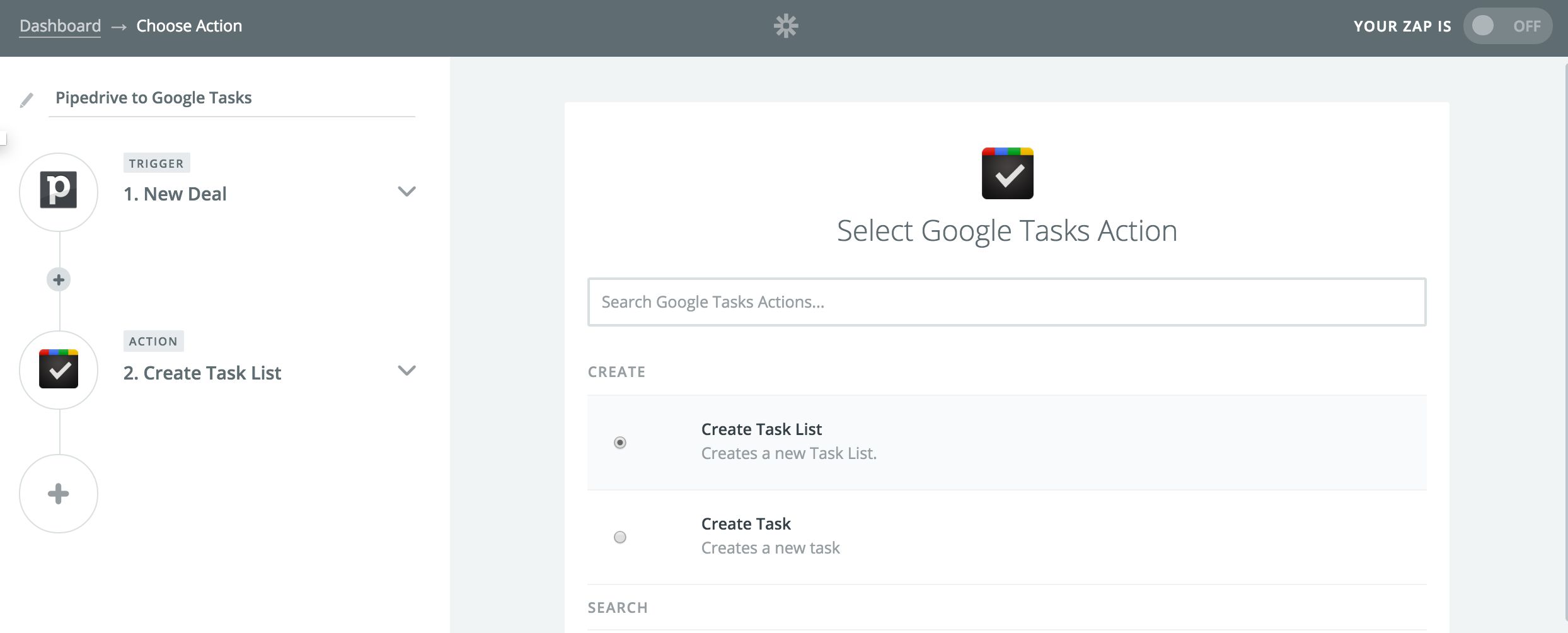Screen dimensions: 1568x633
Task: Expand the Create Task List action chevron
Action: pyautogui.click(x=407, y=370)
